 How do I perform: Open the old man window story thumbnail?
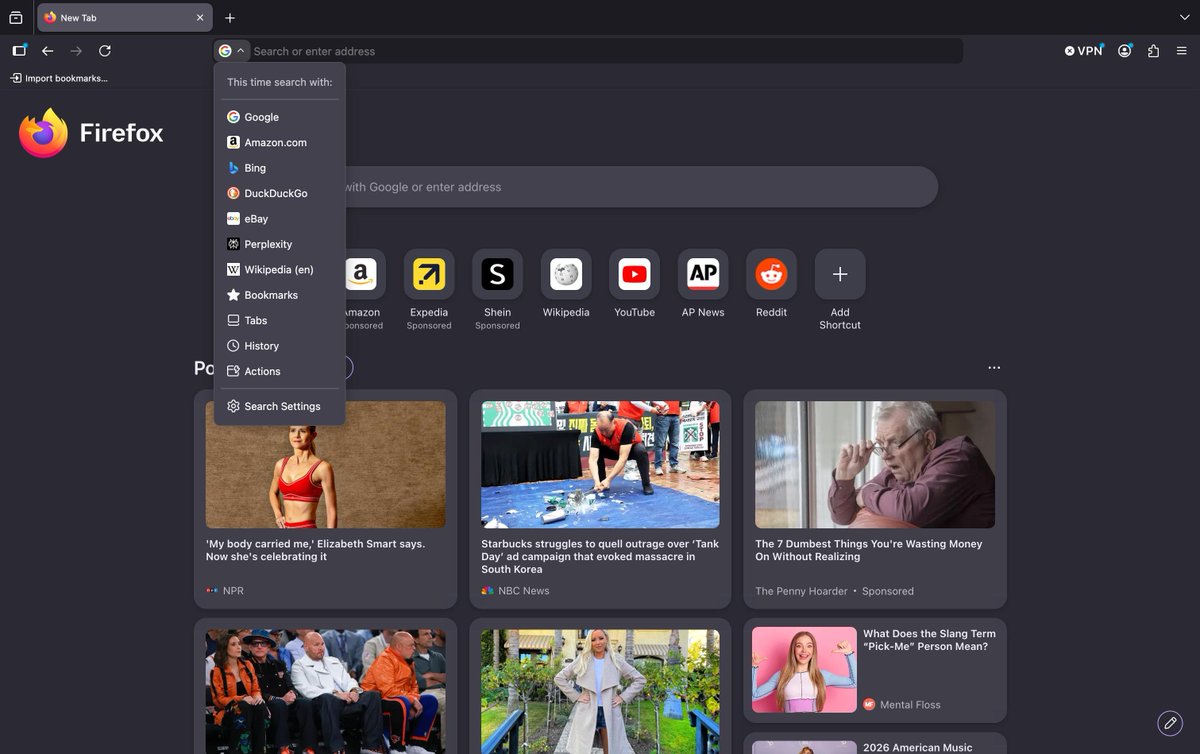875,465
